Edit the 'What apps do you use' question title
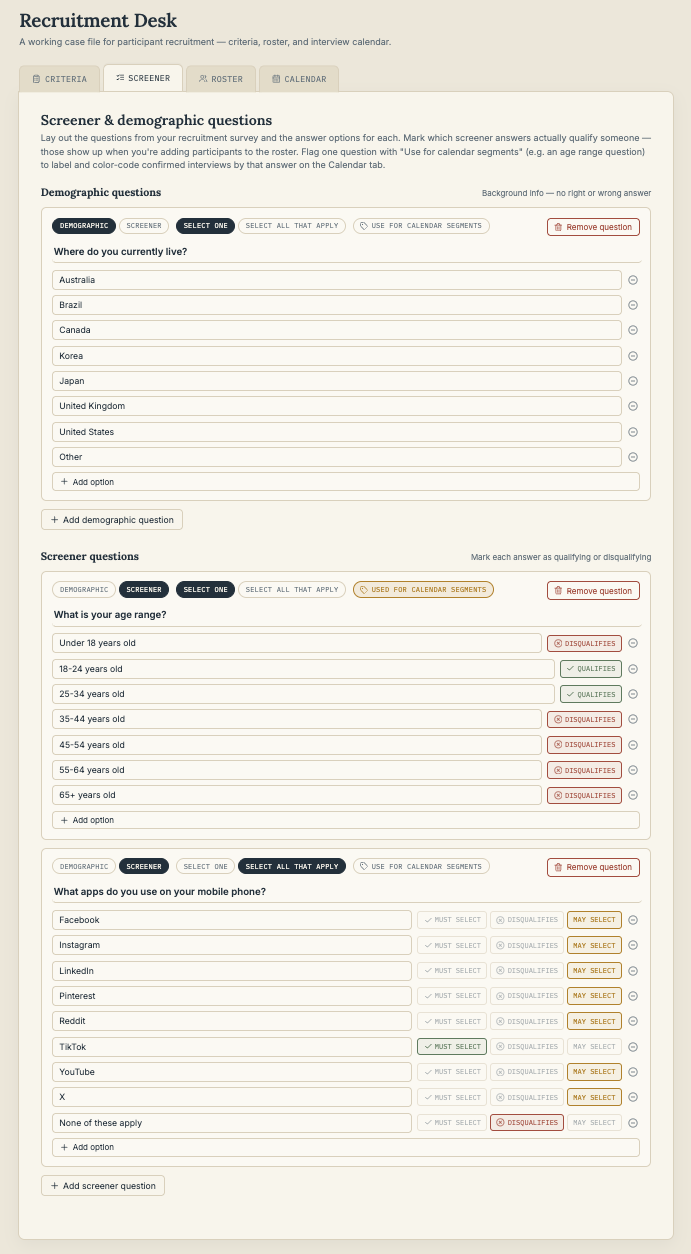The image size is (691, 1254). tap(346, 892)
